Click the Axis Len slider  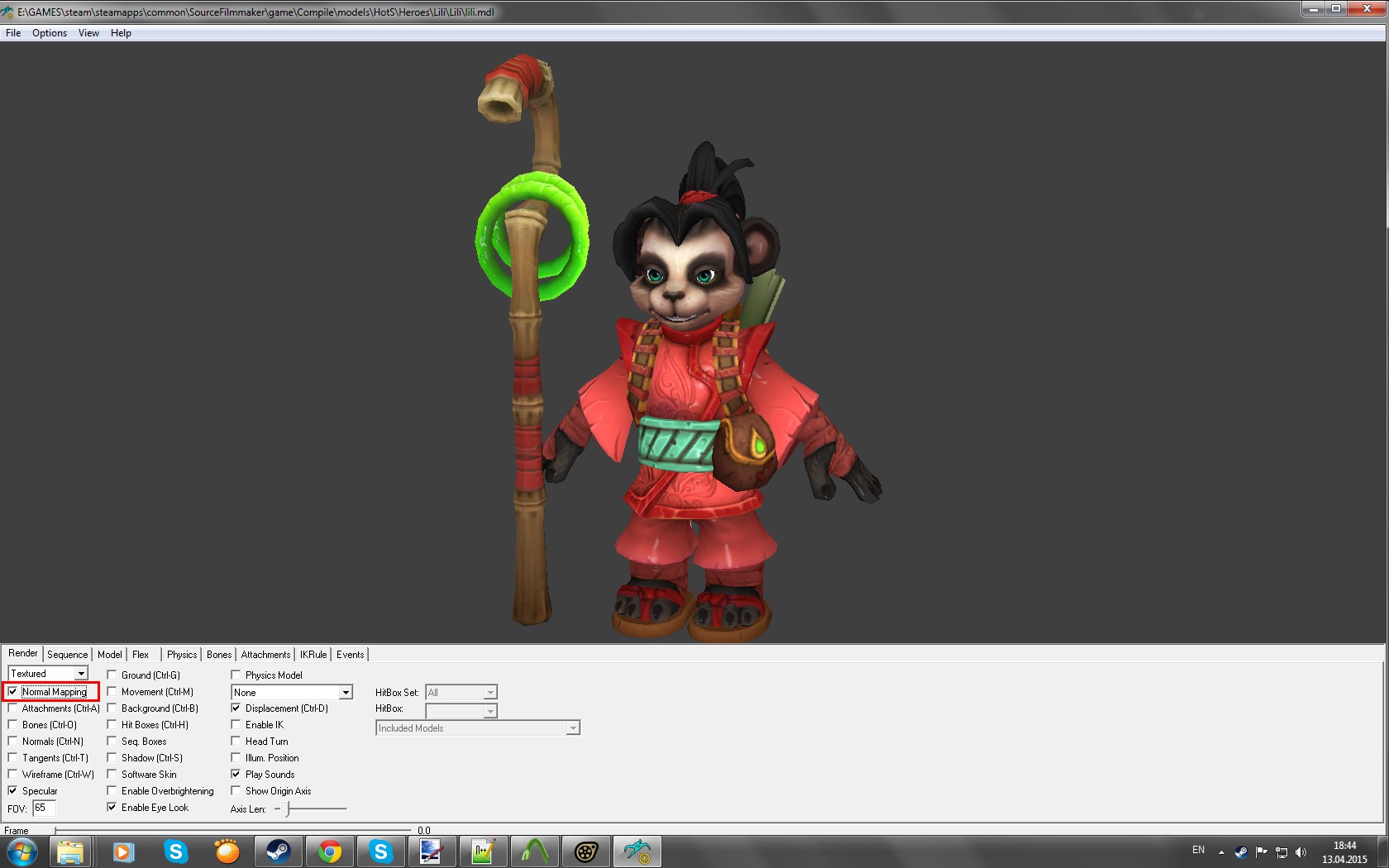(311, 808)
